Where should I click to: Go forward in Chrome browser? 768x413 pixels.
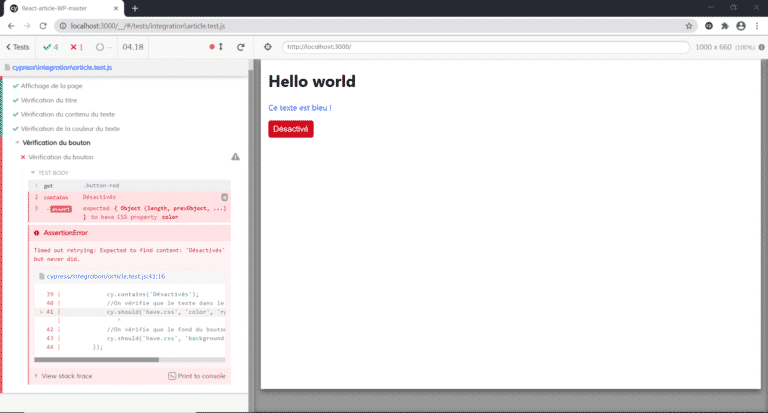click(27, 26)
